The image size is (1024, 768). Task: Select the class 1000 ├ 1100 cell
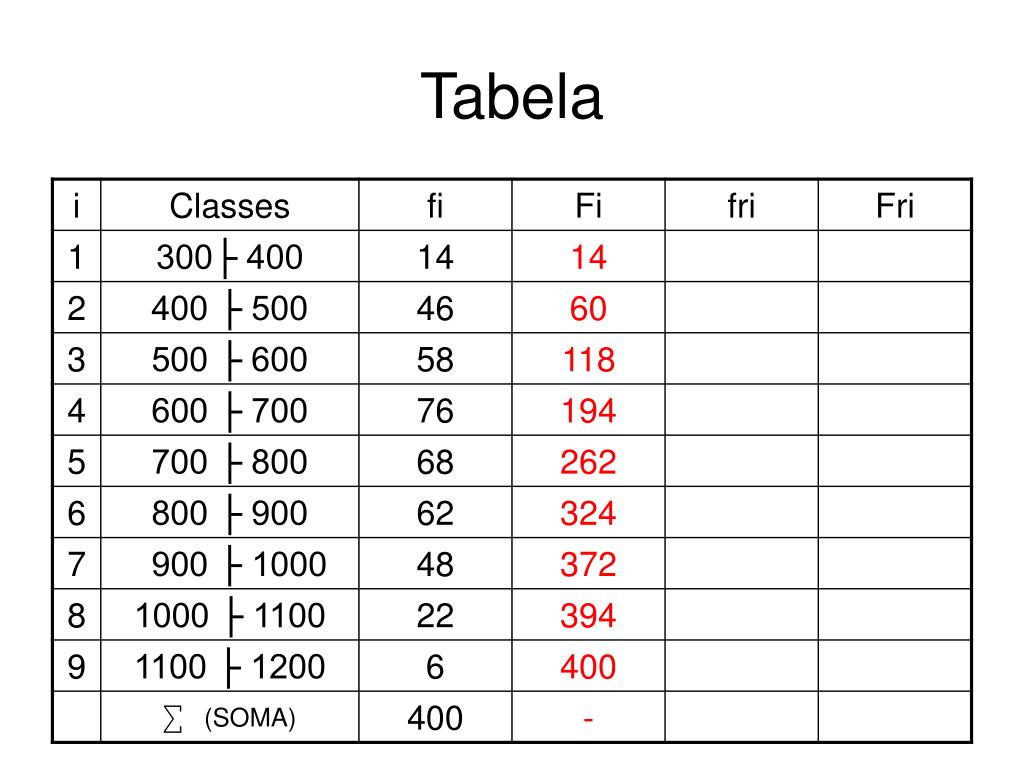pyautogui.click(x=229, y=615)
